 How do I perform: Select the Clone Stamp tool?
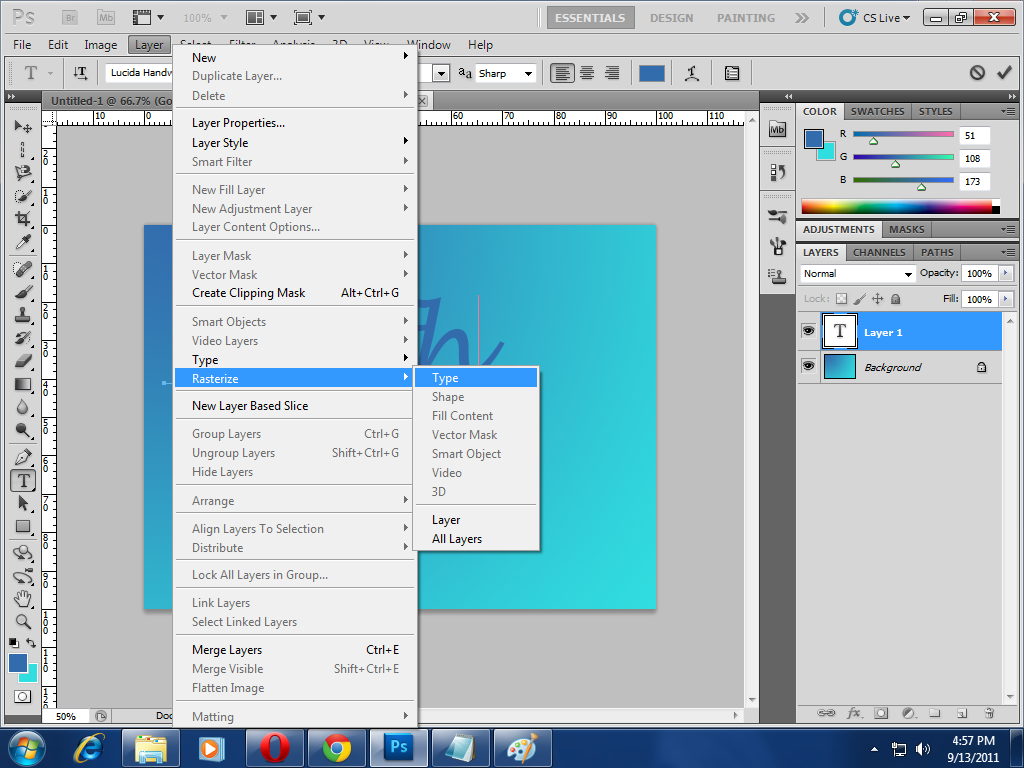click(x=24, y=314)
